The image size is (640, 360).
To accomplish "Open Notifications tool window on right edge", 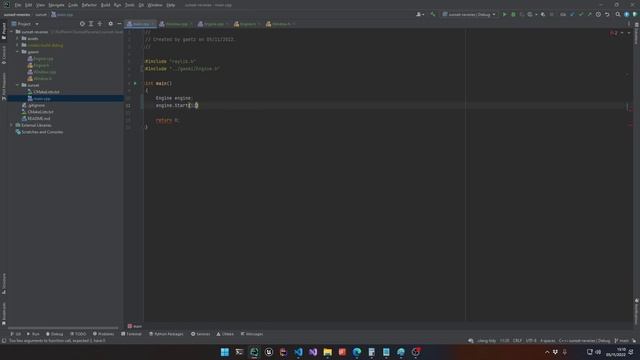I will pos(636,310).
